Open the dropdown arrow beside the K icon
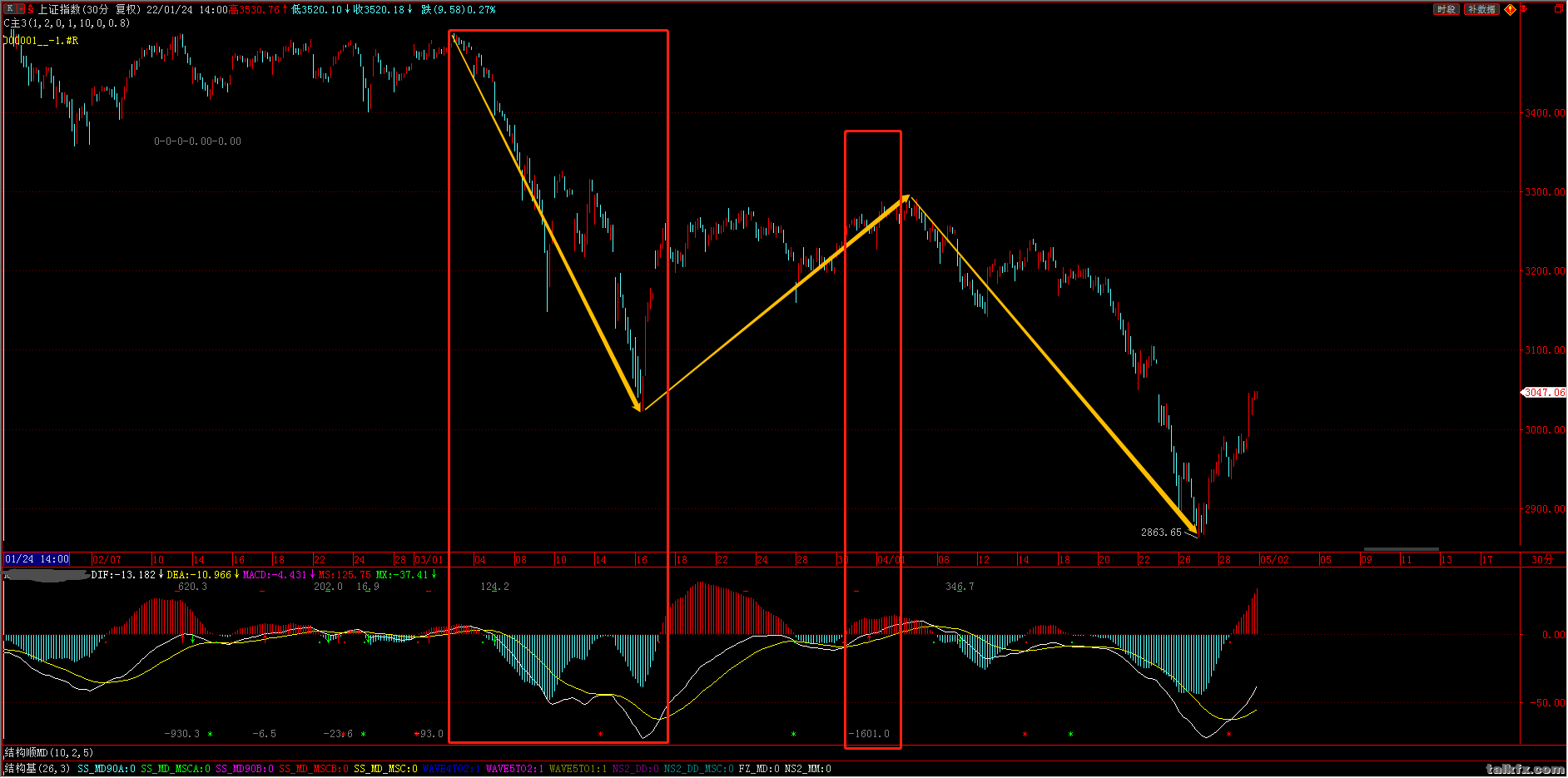The height and width of the screenshot is (778, 1568). pos(19,9)
